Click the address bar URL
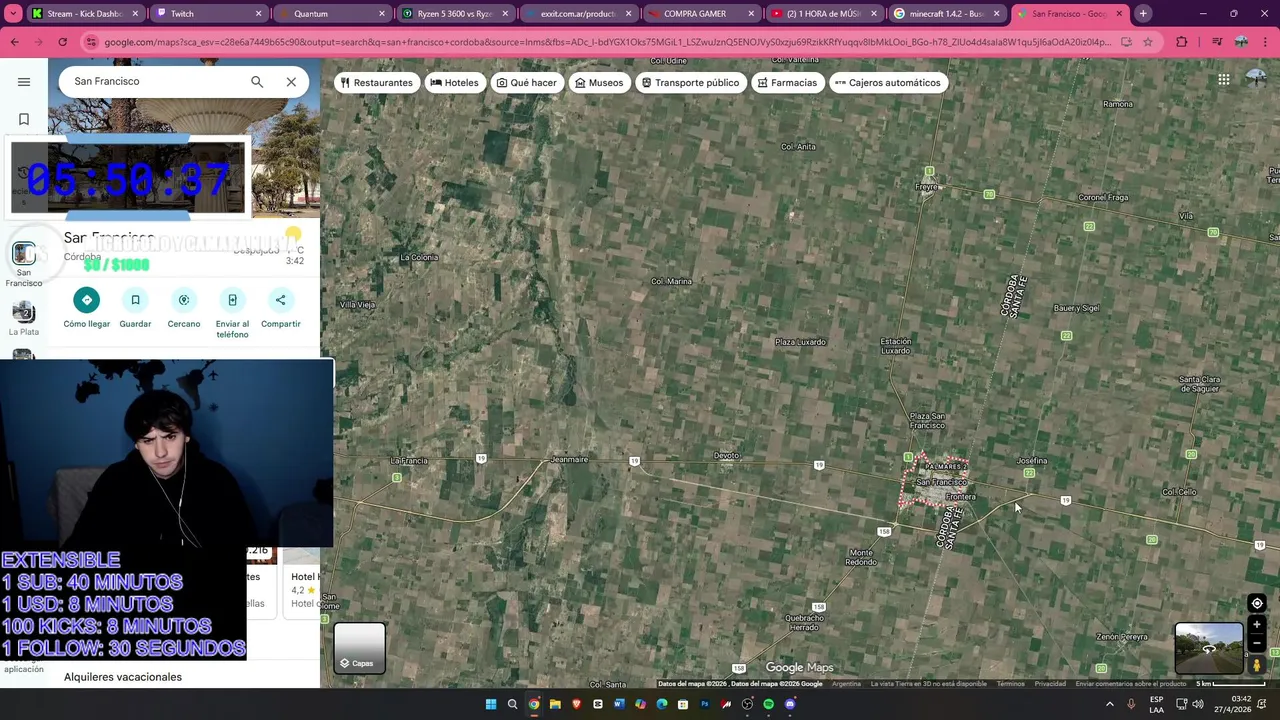 [607, 42]
